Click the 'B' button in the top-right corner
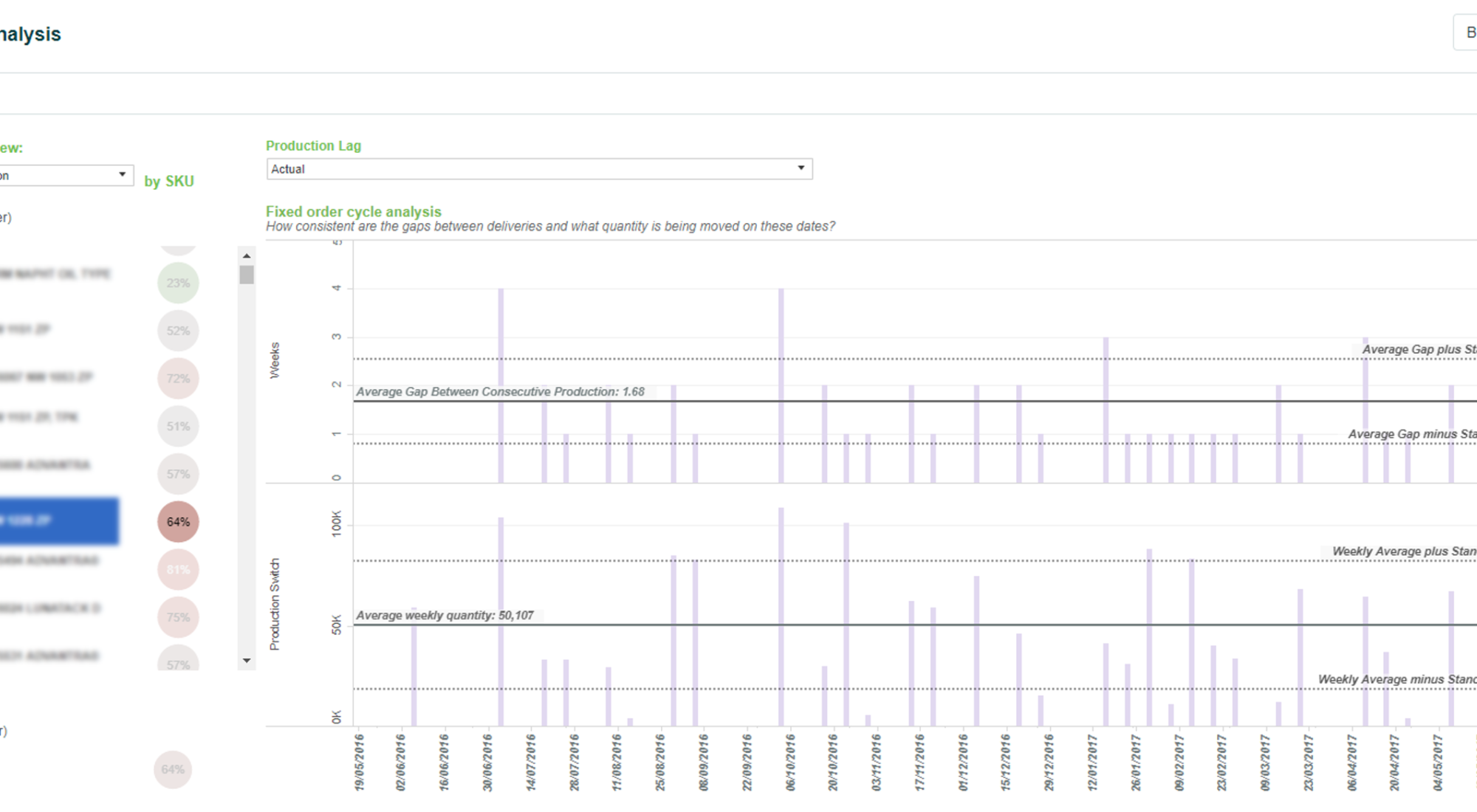 1470,32
